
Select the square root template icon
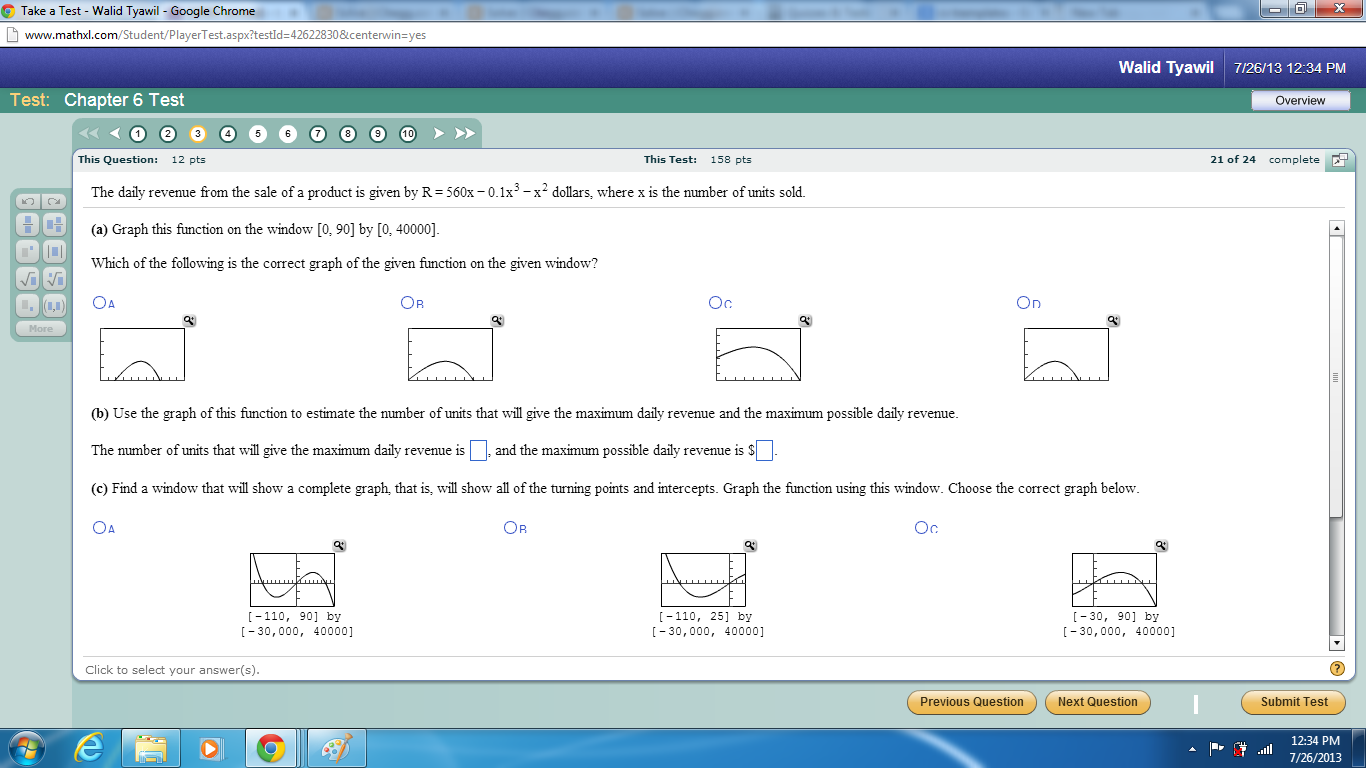[x=27, y=279]
